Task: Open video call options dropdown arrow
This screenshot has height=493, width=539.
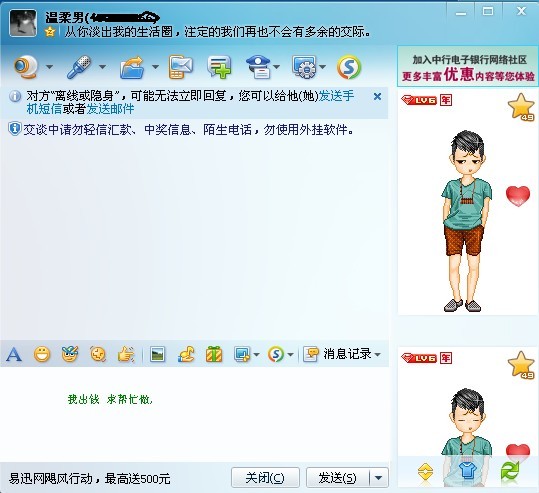Action: pyautogui.click(x=50, y=67)
